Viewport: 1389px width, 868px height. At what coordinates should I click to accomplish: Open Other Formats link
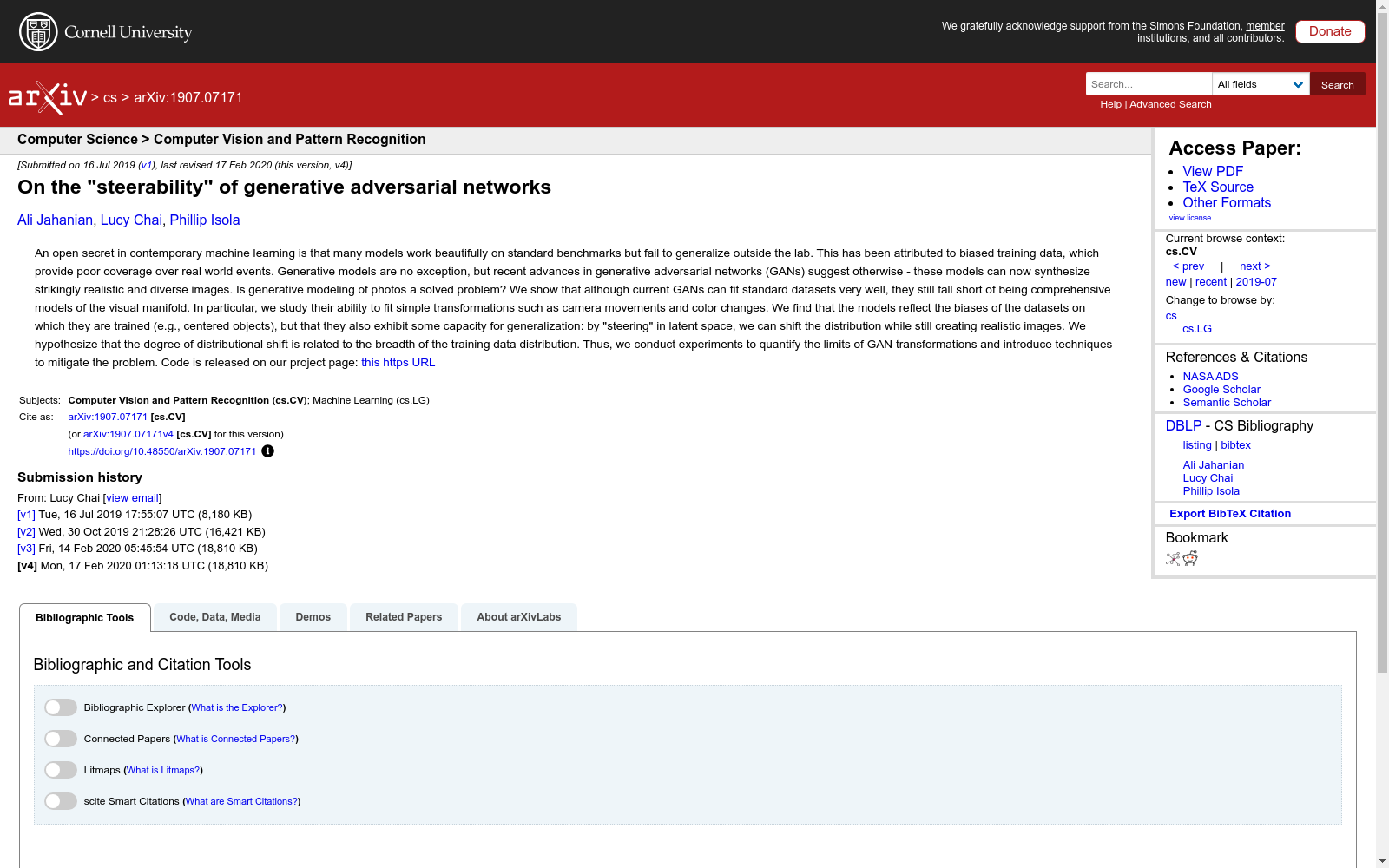click(1227, 203)
